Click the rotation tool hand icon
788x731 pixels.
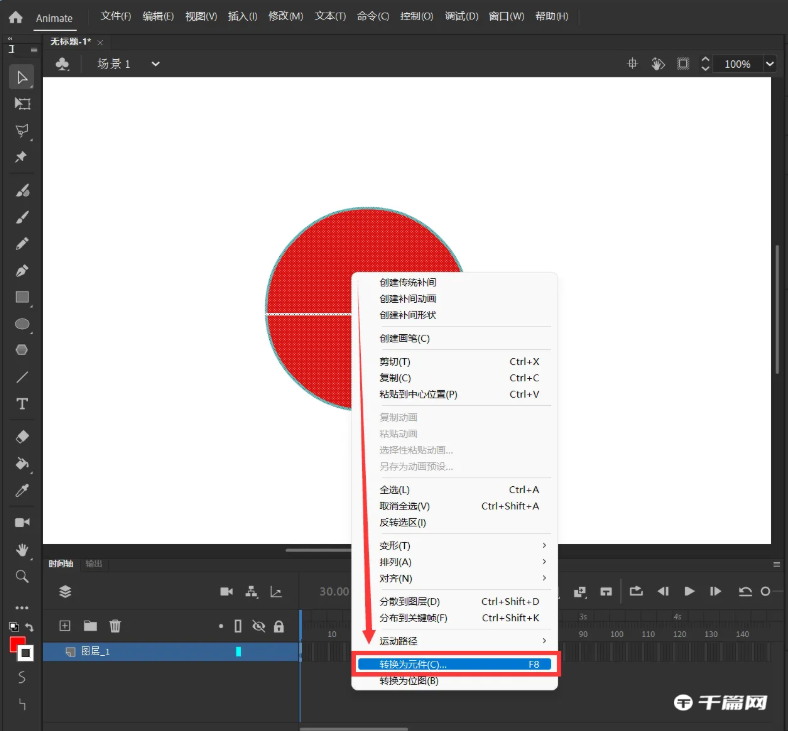658,64
